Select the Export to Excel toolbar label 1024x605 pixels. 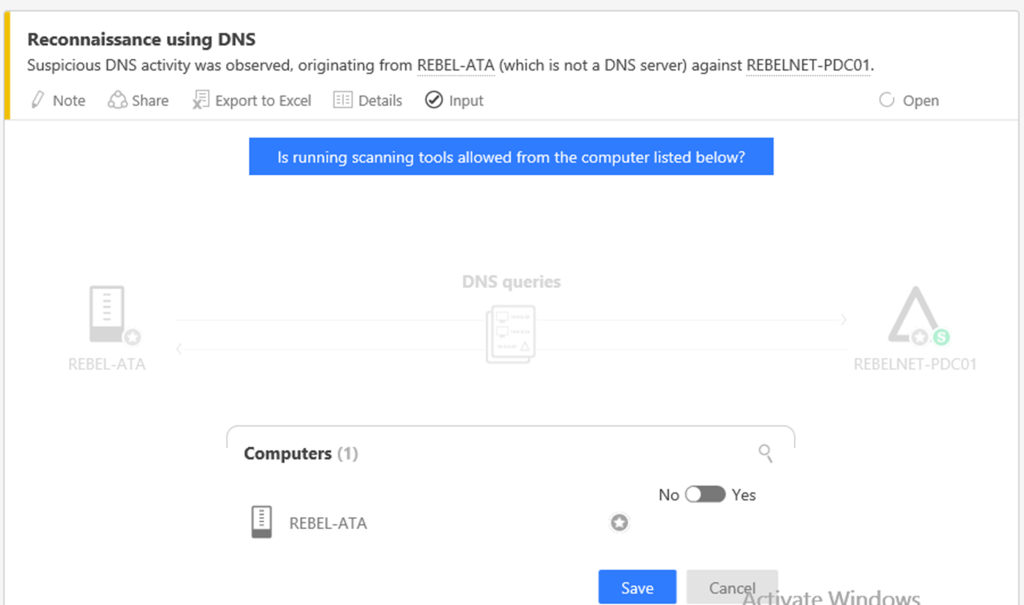pos(263,100)
